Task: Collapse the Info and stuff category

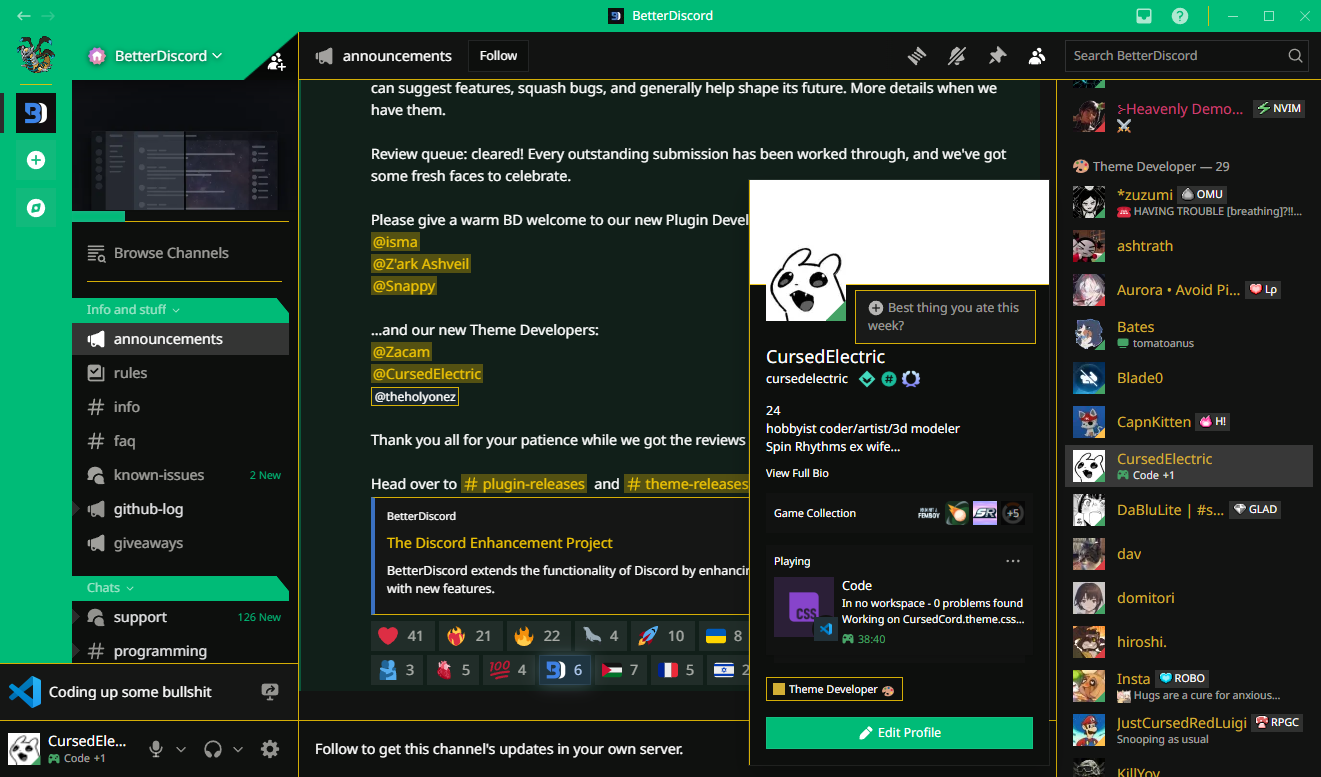Action: click(x=133, y=310)
